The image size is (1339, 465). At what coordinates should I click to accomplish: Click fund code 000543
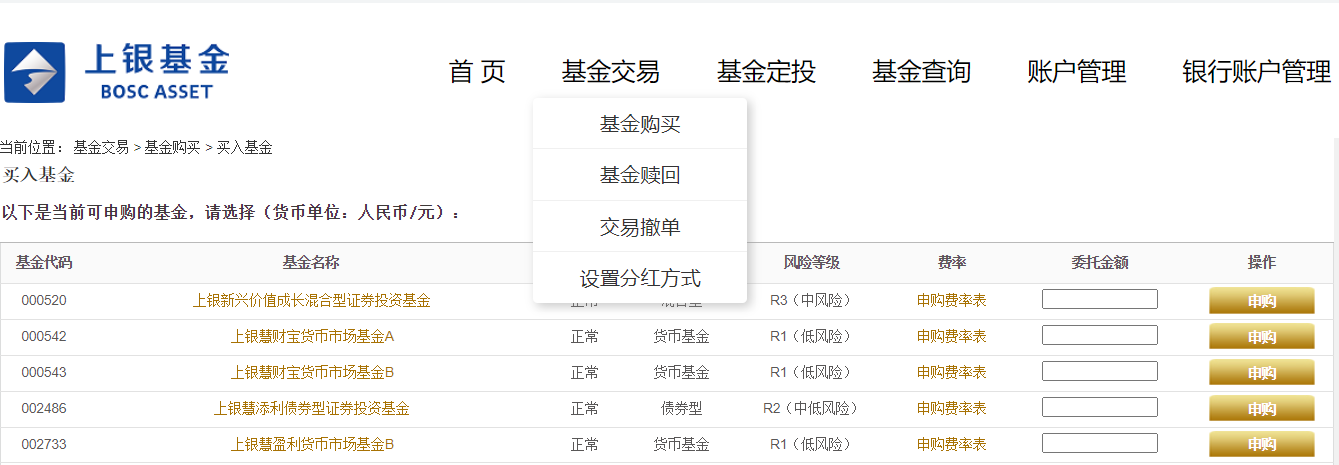tap(44, 372)
